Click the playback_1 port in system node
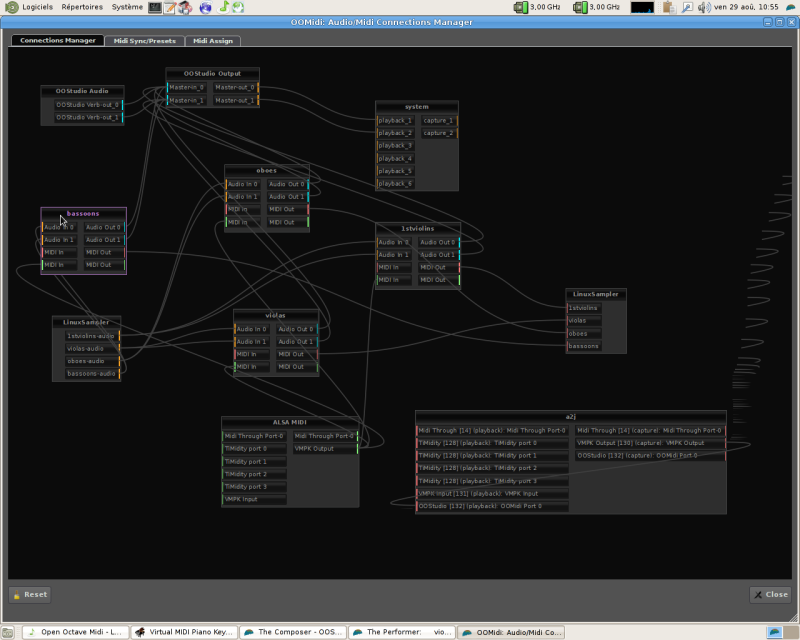 395,121
